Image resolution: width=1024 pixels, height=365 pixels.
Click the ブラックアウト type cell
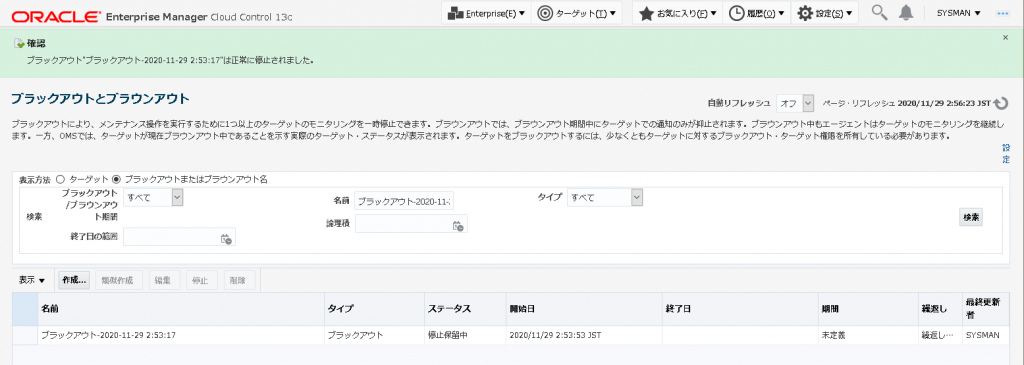click(373, 335)
